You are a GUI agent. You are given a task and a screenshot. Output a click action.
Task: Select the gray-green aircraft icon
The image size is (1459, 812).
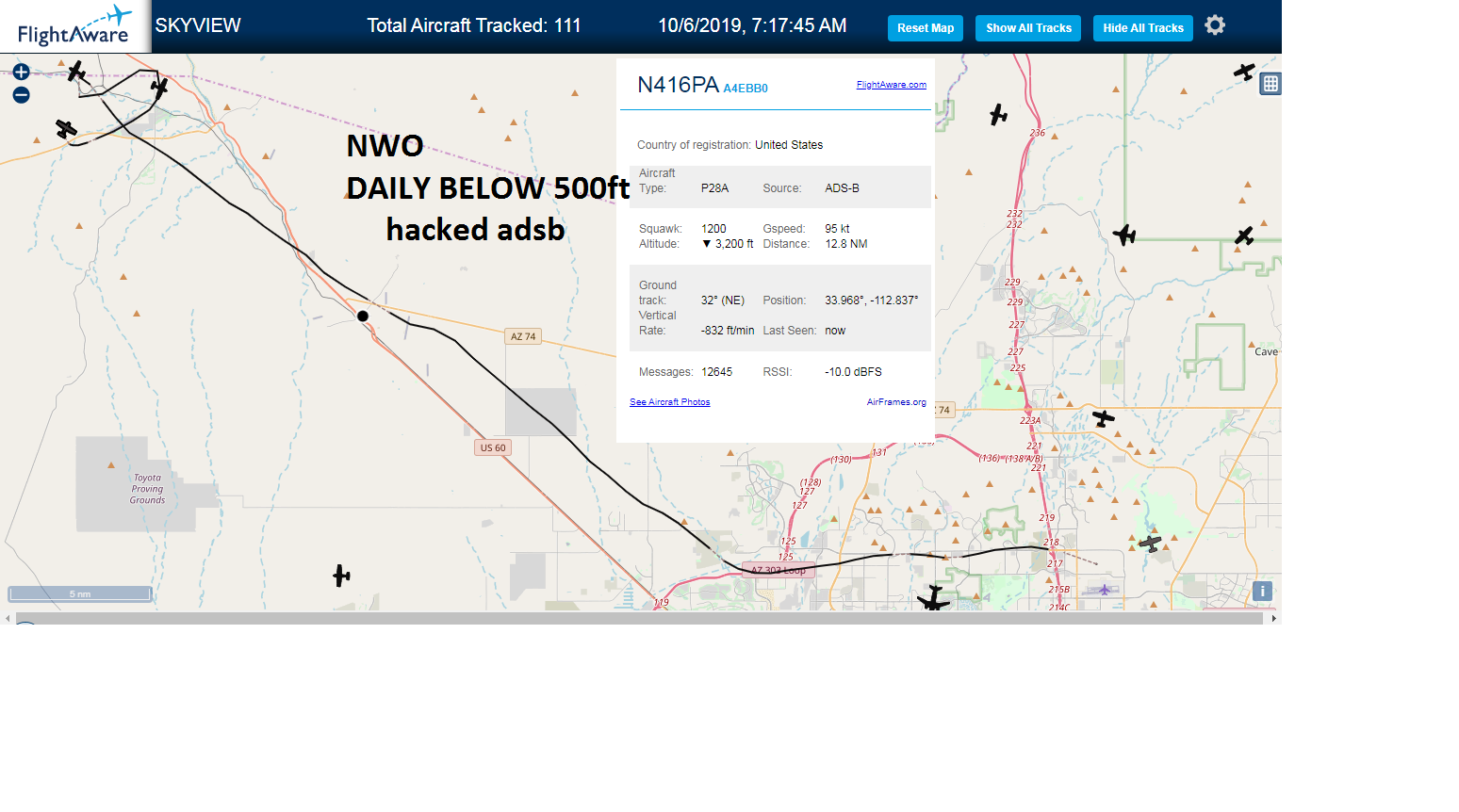pyautogui.click(x=1150, y=543)
